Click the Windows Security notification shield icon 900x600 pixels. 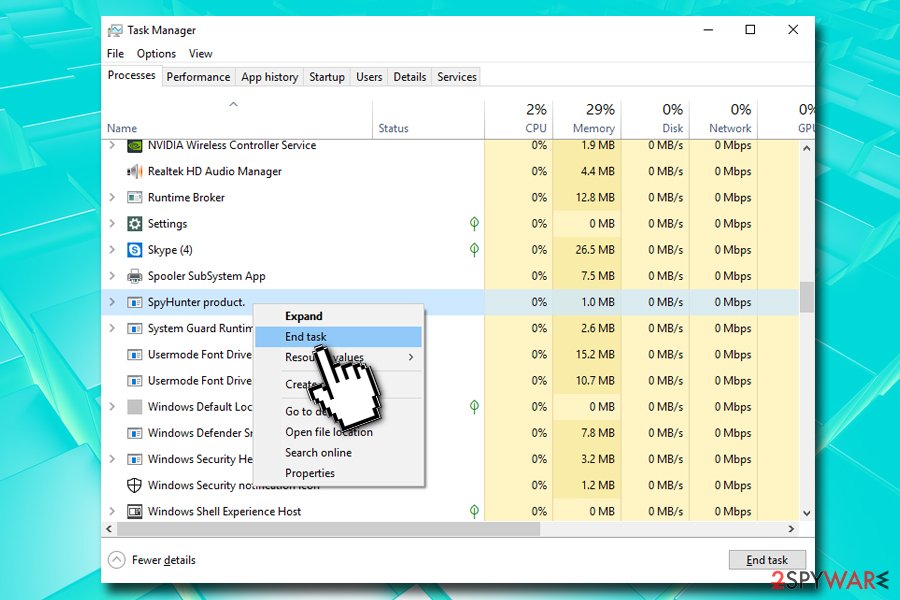(134, 485)
